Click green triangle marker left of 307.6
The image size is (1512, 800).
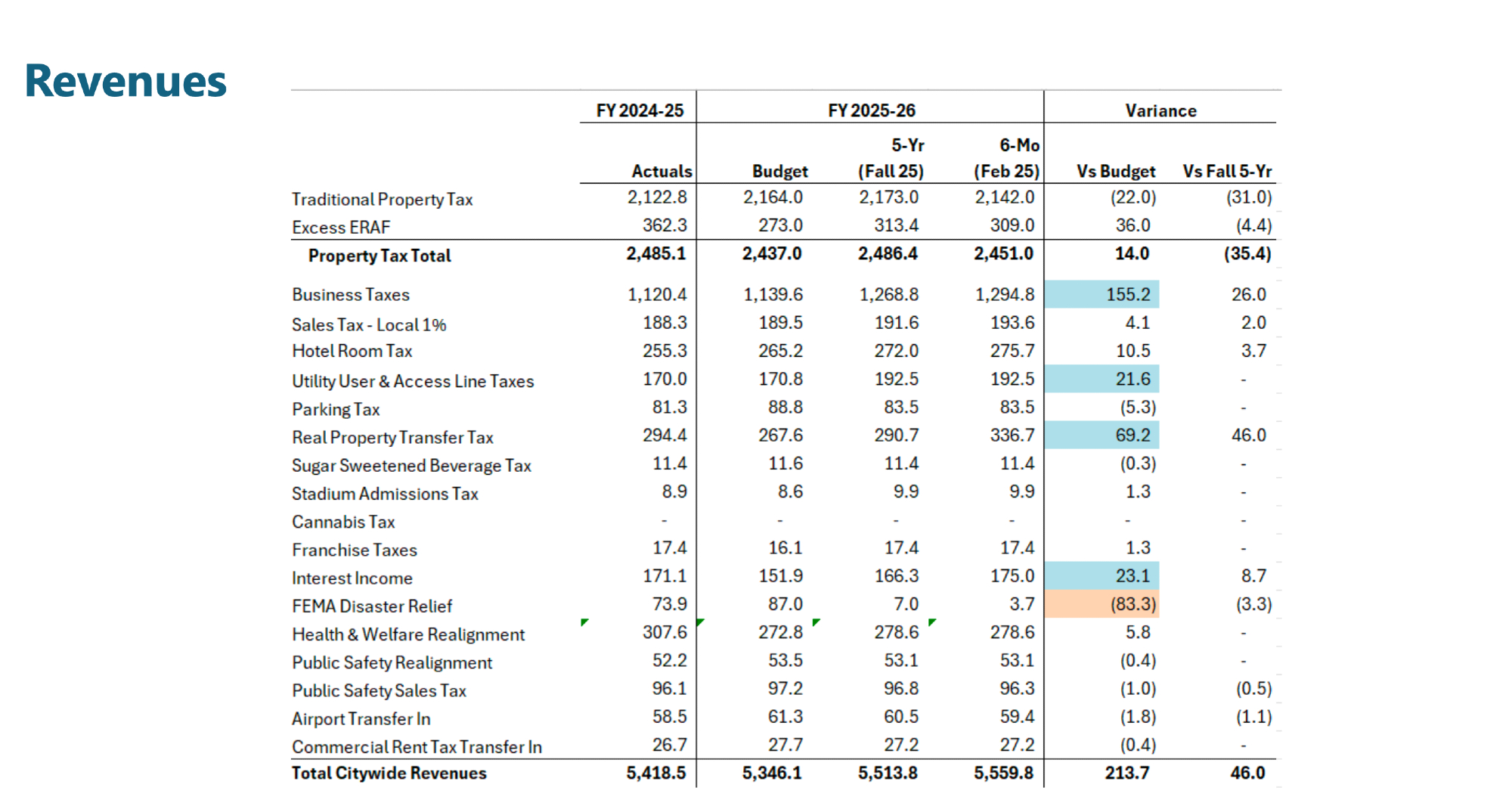(x=584, y=622)
